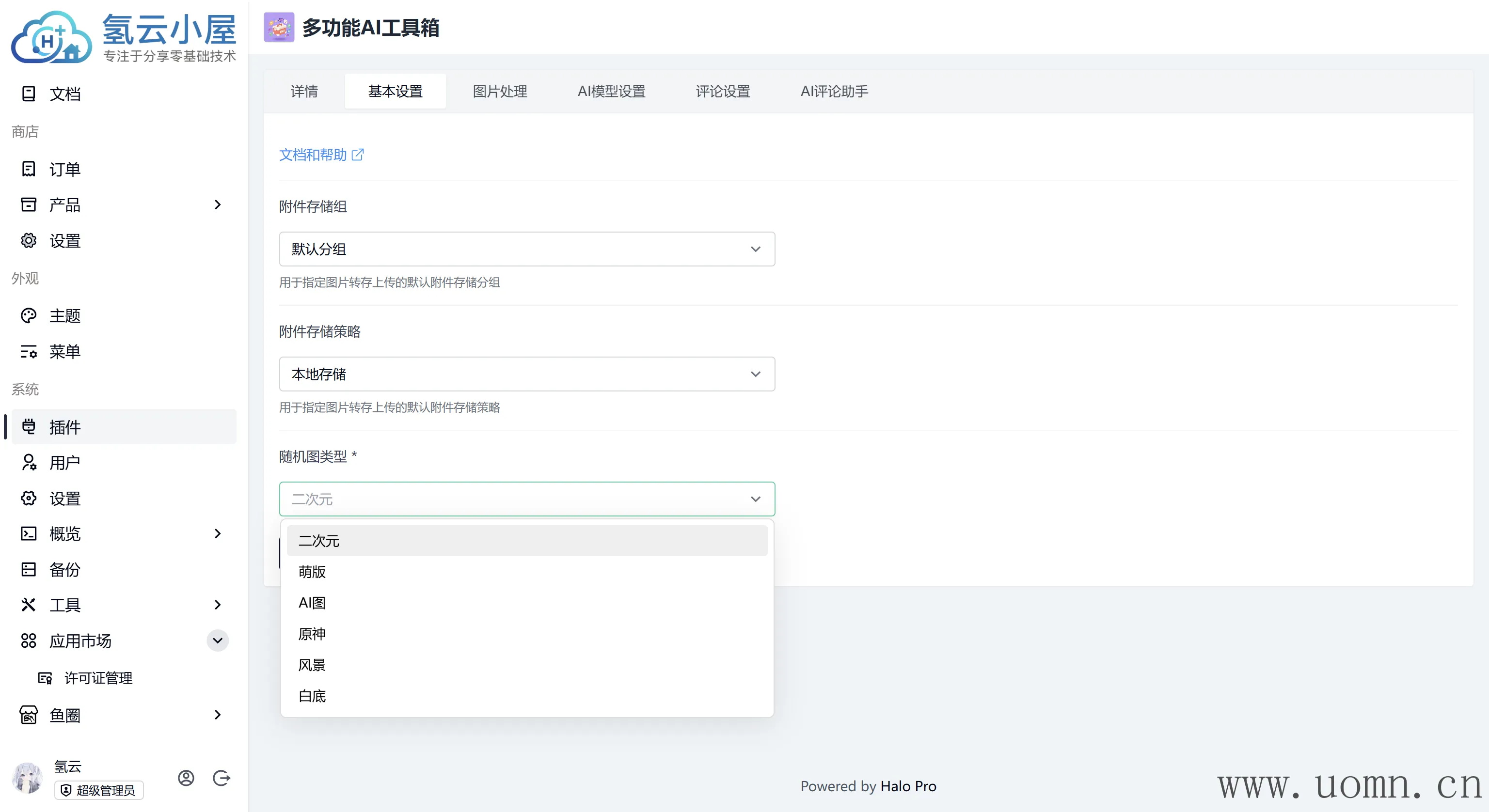Click the plugin logo beside 多功能AI工具箱
The width and height of the screenshot is (1489, 812).
click(279, 27)
